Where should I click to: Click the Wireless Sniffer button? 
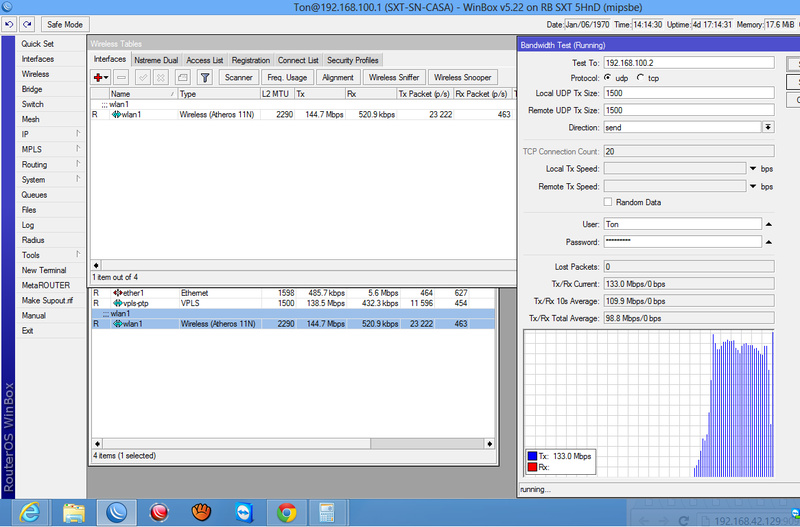coord(394,78)
